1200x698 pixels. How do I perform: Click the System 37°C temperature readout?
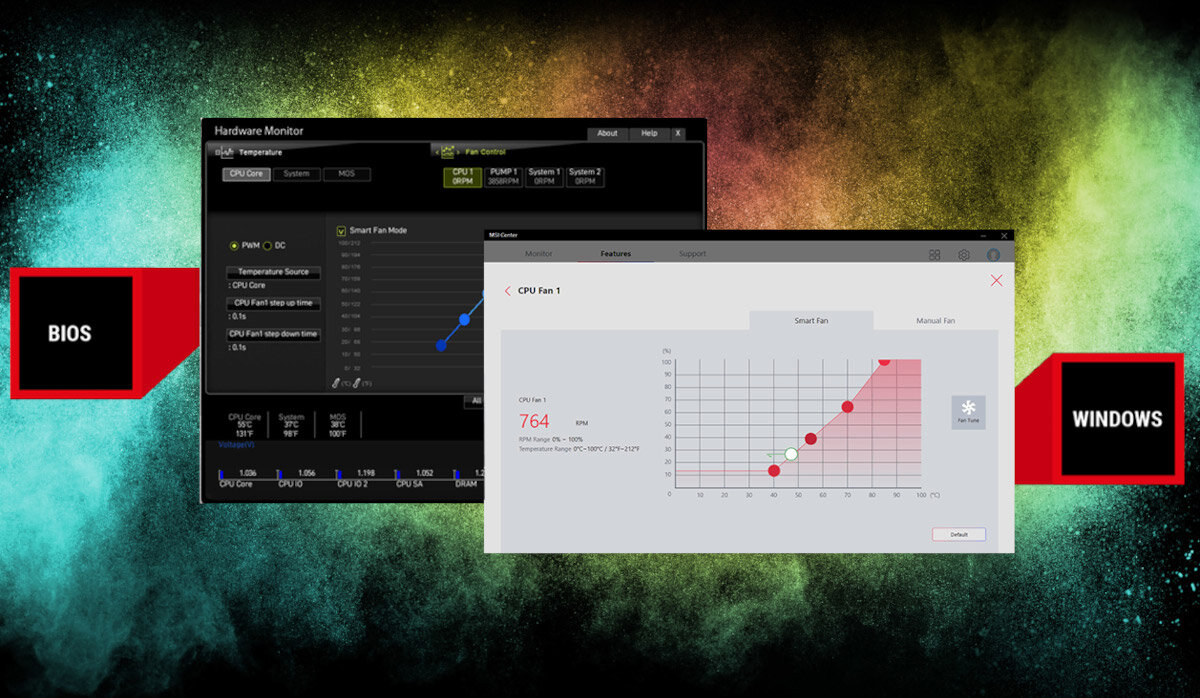point(292,425)
